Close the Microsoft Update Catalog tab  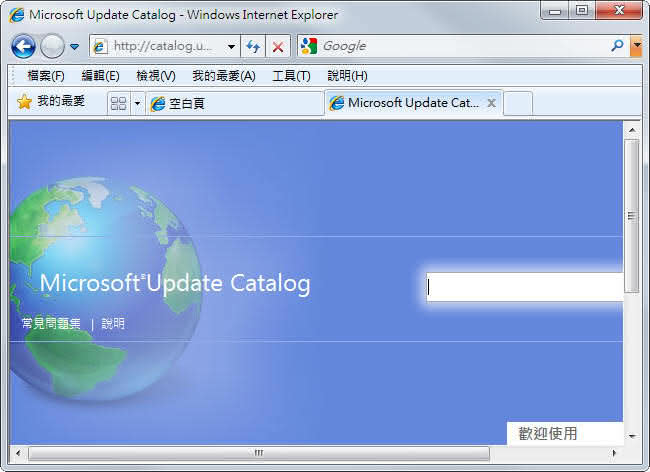click(x=492, y=103)
